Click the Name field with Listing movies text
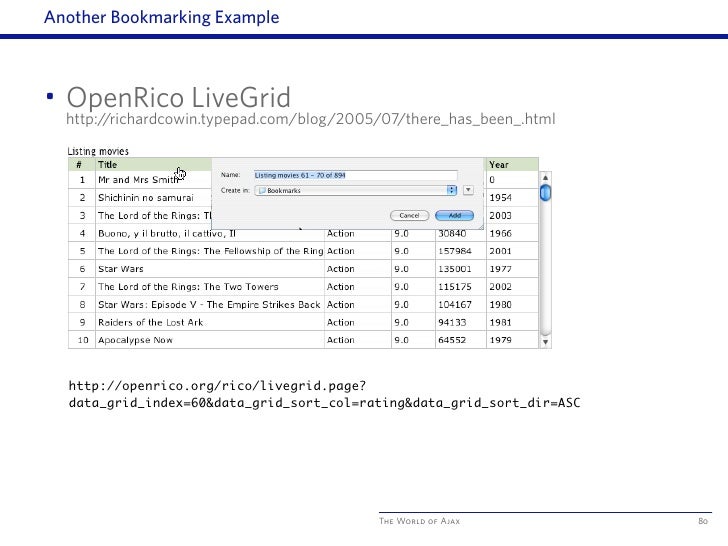The width and height of the screenshot is (728, 546). coord(356,175)
